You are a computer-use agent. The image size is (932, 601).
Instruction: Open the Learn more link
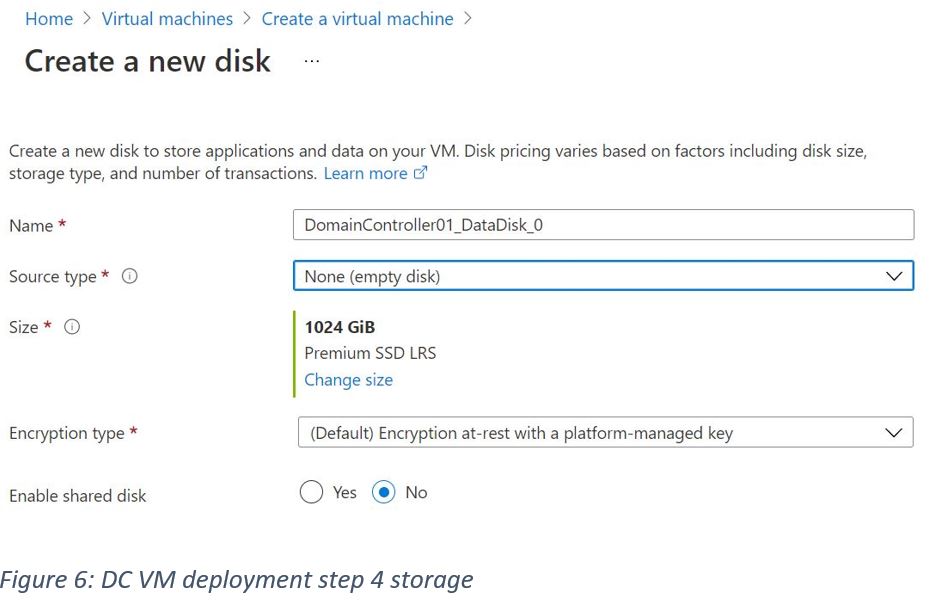pos(365,174)
